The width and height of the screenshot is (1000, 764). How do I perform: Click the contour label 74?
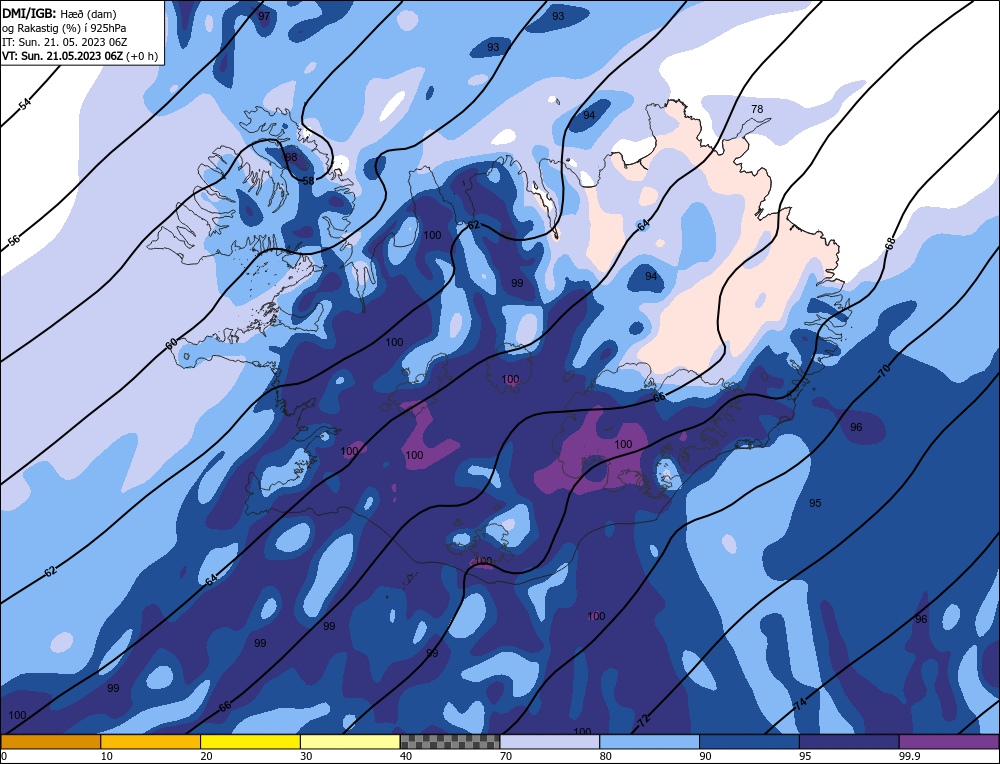pos(800,704)
